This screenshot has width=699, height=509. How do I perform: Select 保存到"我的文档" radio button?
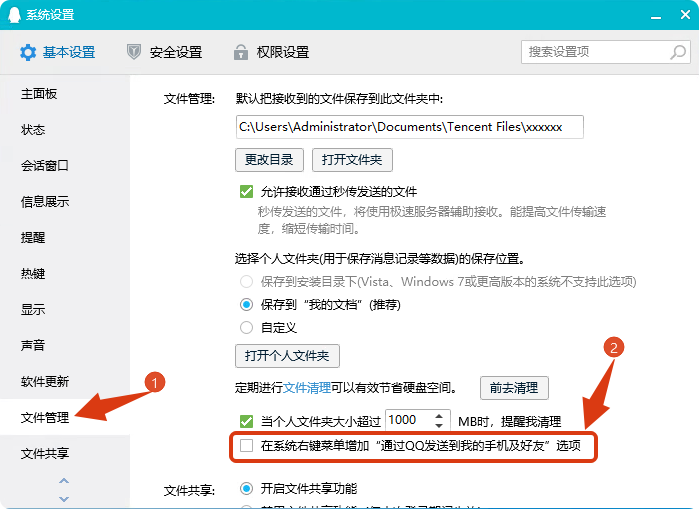(246, 304)
